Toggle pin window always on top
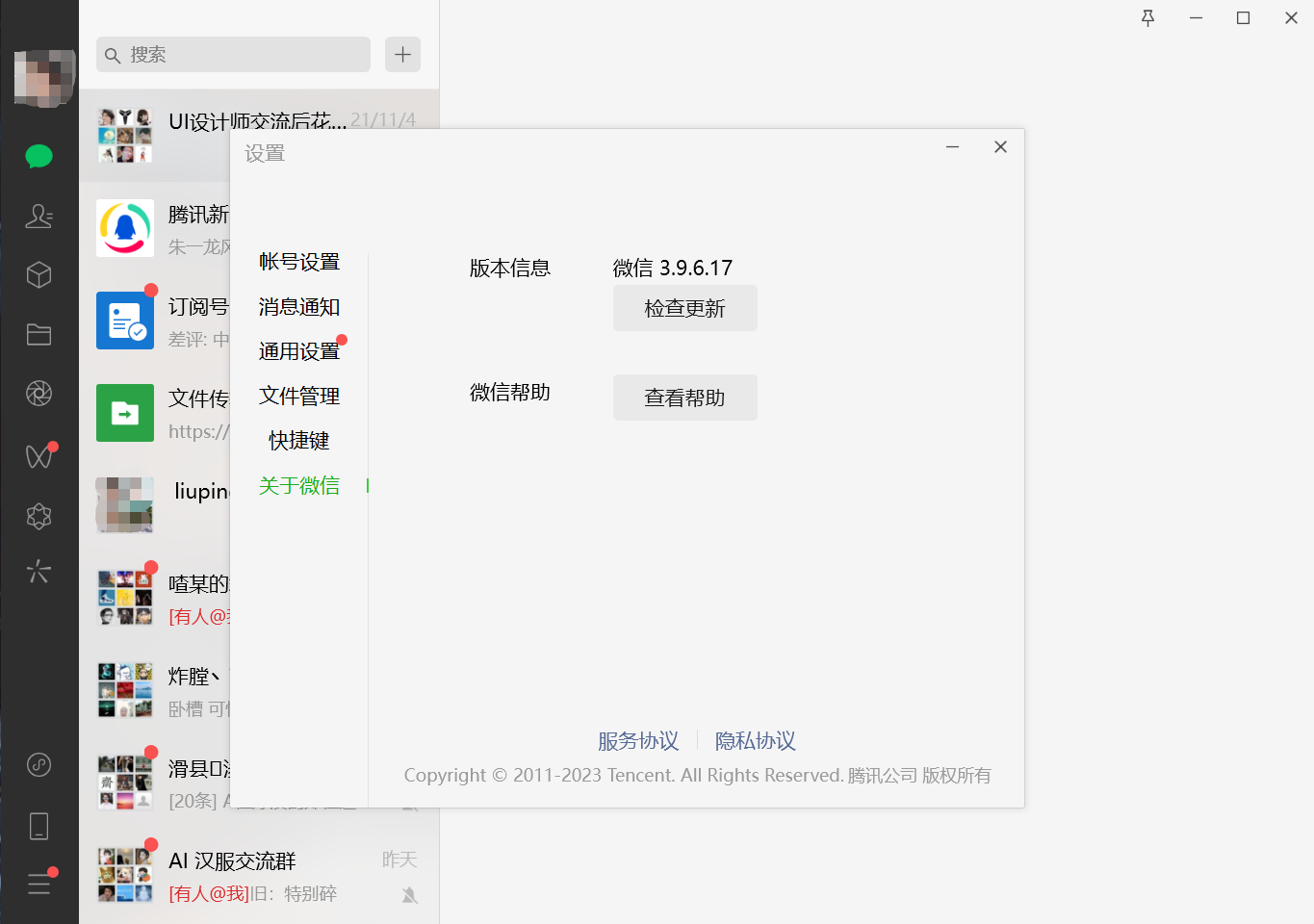Image resolution: width=1314 pixels, height=924 pixels. point(1147,17)
